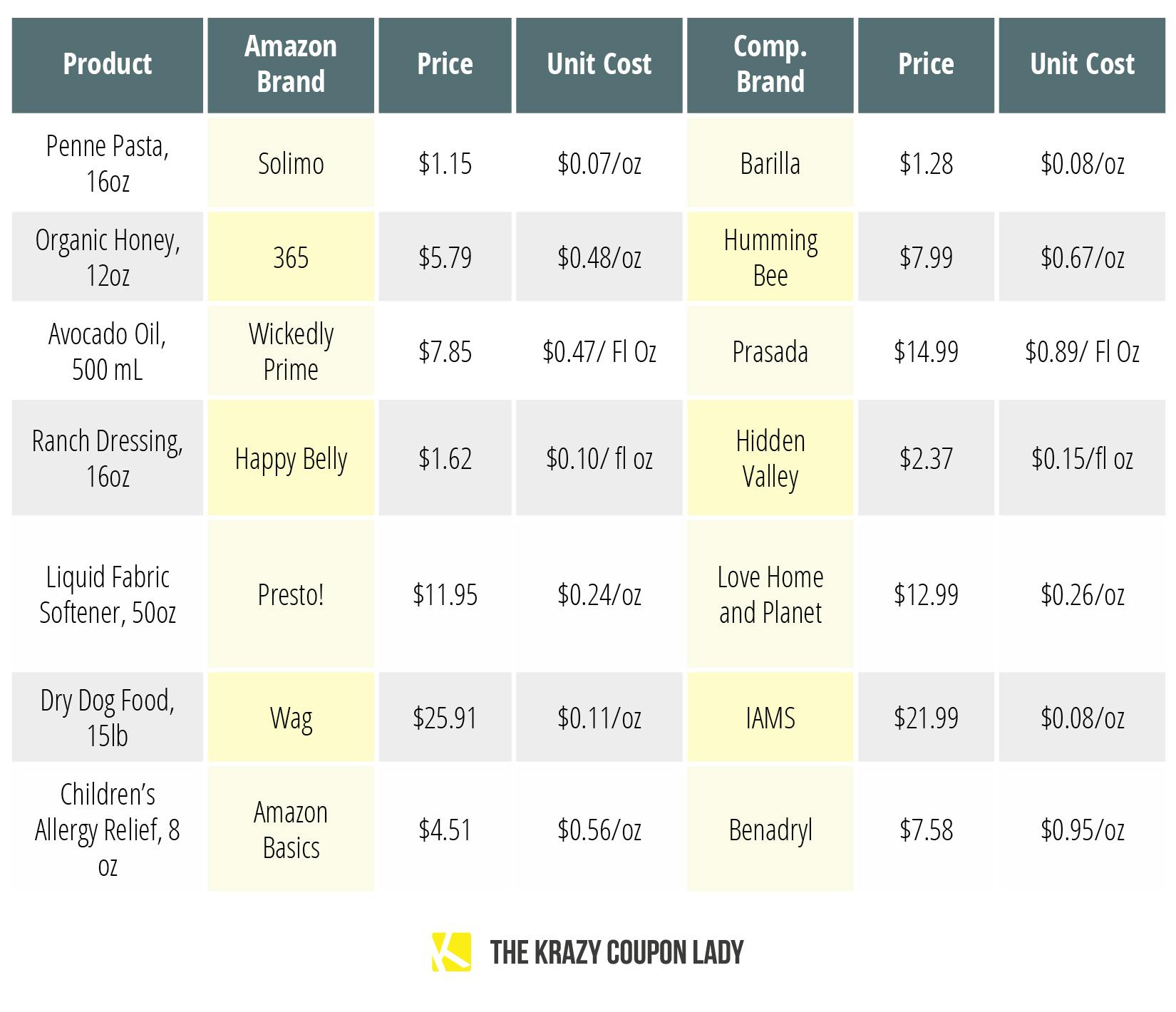Click the $14.99 Prasada price cell
The height and width of the screenshot is (1012, 1176).
(926, 351)
